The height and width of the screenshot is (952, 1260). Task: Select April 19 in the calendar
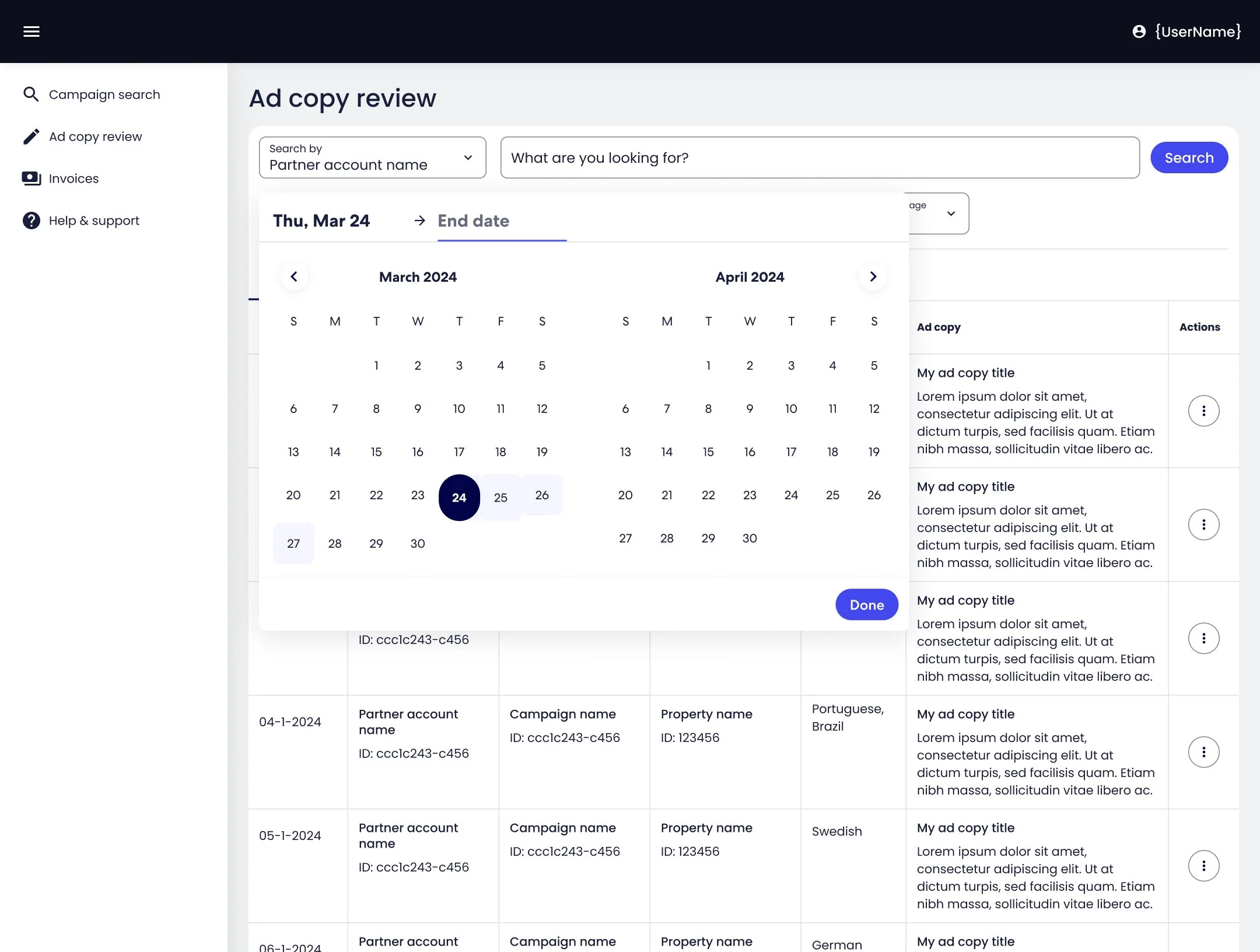(874, 452)
